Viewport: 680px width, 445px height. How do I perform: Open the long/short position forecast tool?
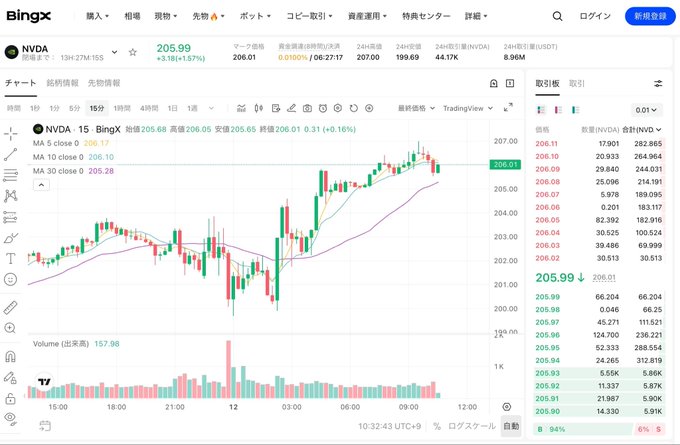pyautogui.click(x=10, y=217)
